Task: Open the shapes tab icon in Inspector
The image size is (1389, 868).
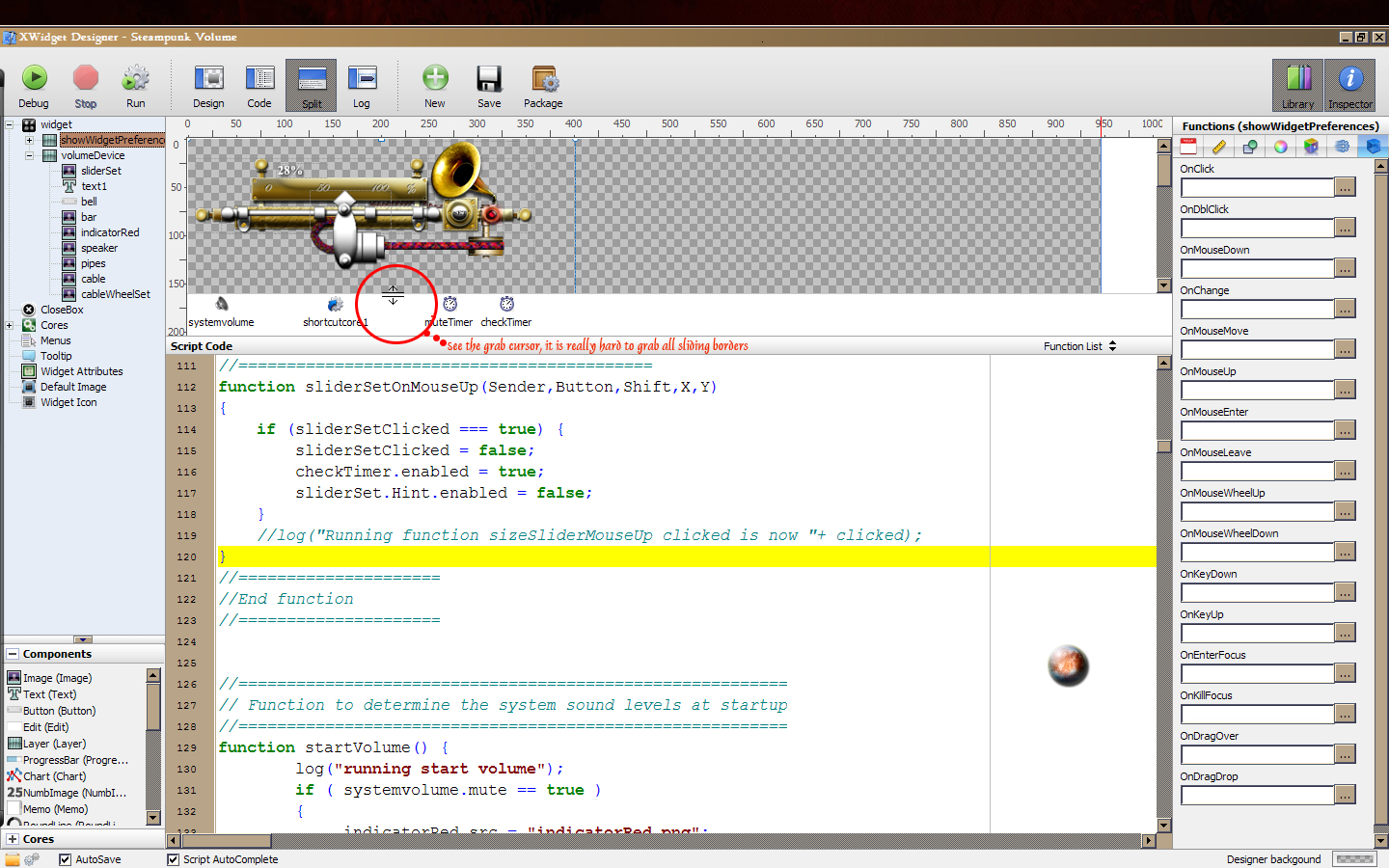Action: coord(1250,147)
